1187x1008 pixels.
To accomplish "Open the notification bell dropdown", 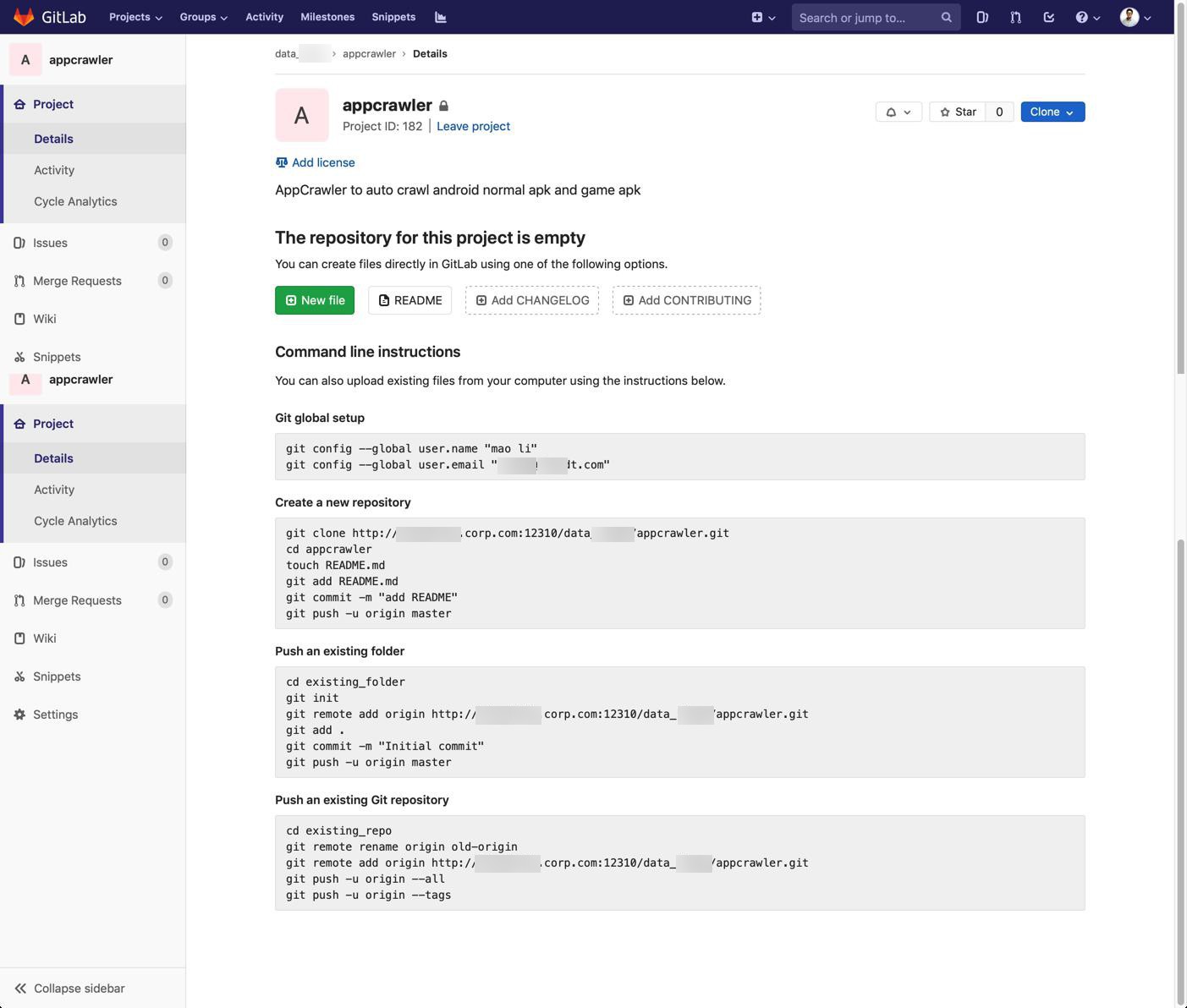I will [x=898, y=112].
